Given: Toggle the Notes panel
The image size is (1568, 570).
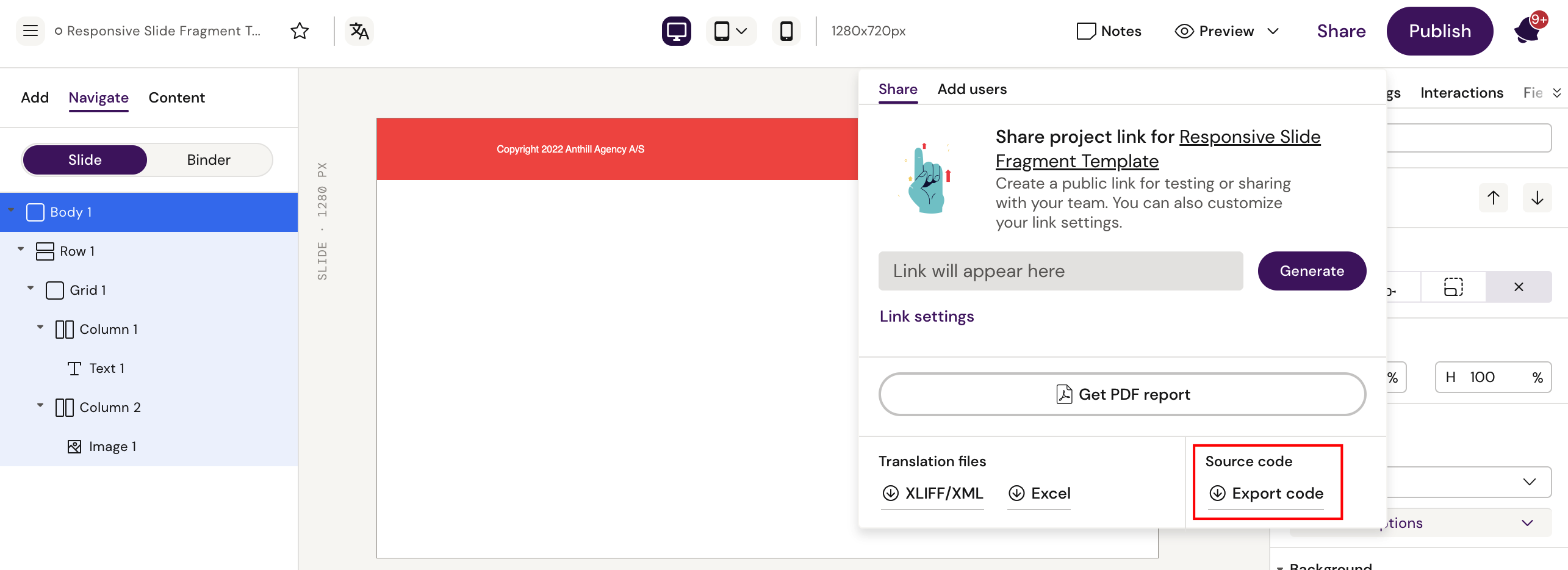Looking at the screenshot, I should (1109, 31).
